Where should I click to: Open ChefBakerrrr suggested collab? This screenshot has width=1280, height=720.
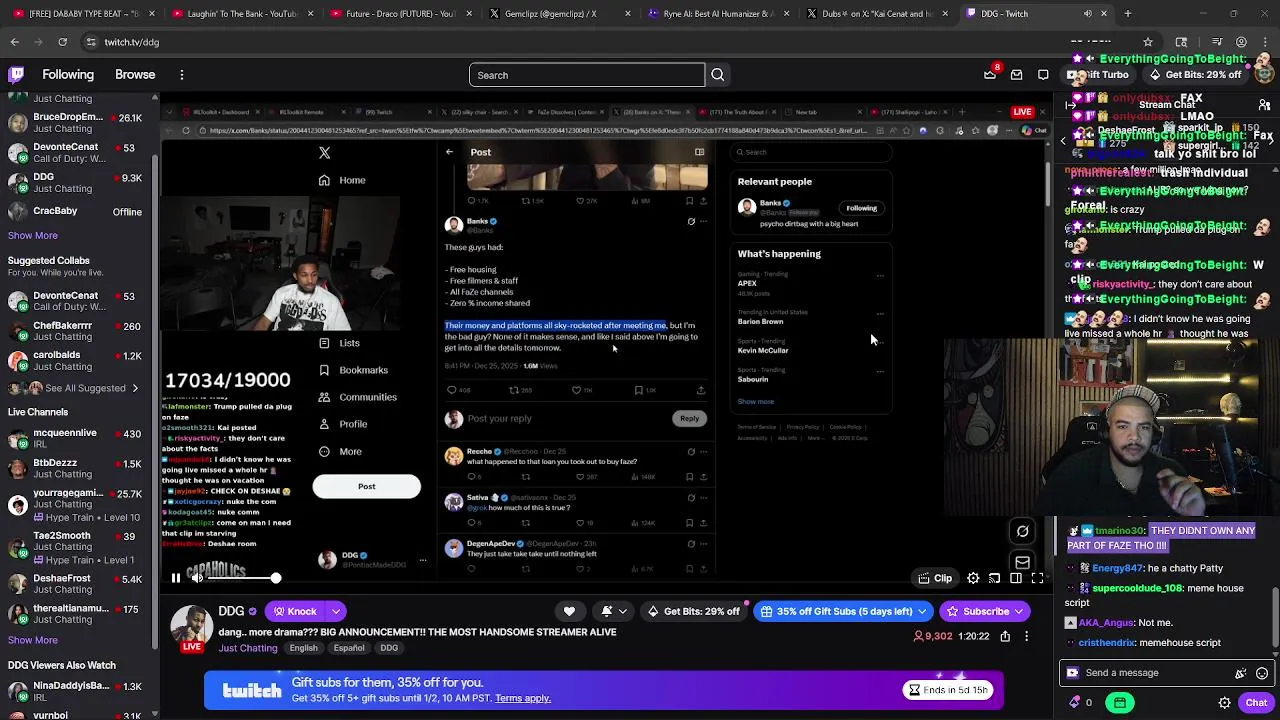click(x=77, y=331)
